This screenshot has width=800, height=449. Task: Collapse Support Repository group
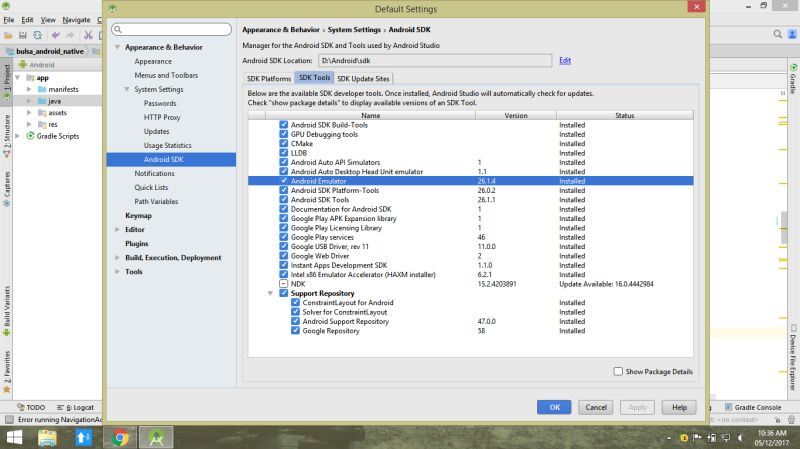pyautogui.click(x=270, y=293)
